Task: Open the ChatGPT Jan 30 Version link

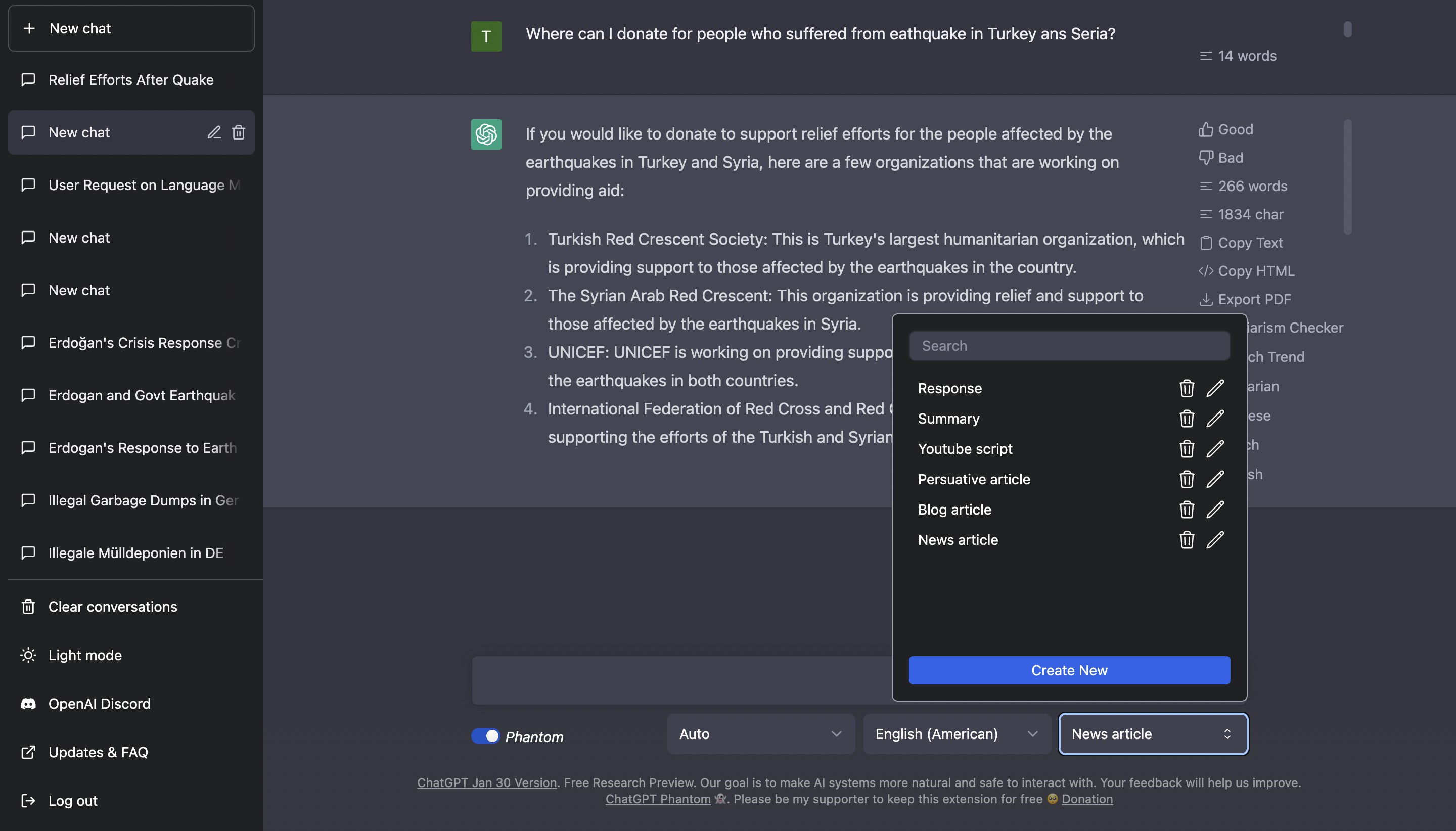Action: pos(487,782)
